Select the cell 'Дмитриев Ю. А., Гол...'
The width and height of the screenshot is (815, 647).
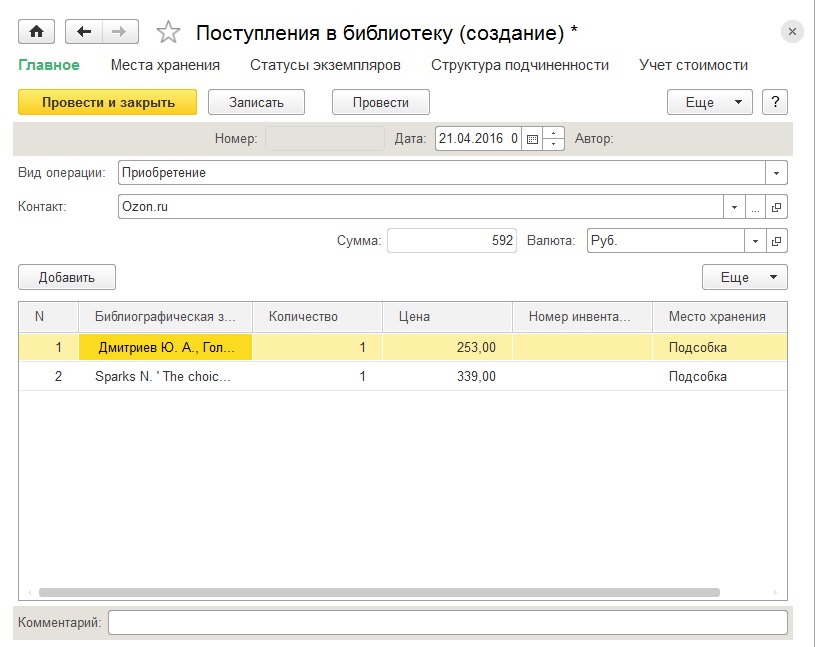(165, 347)
